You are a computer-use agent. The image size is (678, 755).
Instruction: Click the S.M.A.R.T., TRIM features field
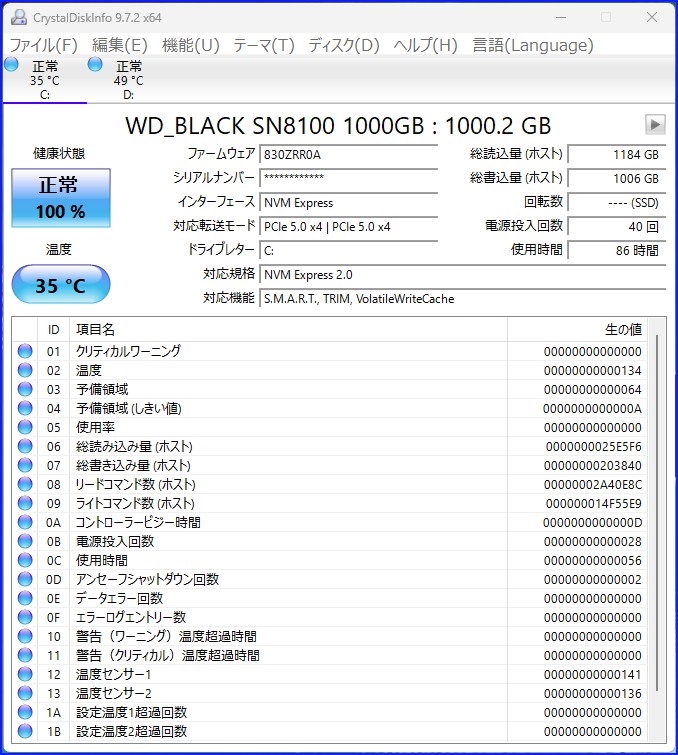coord(462,299)
